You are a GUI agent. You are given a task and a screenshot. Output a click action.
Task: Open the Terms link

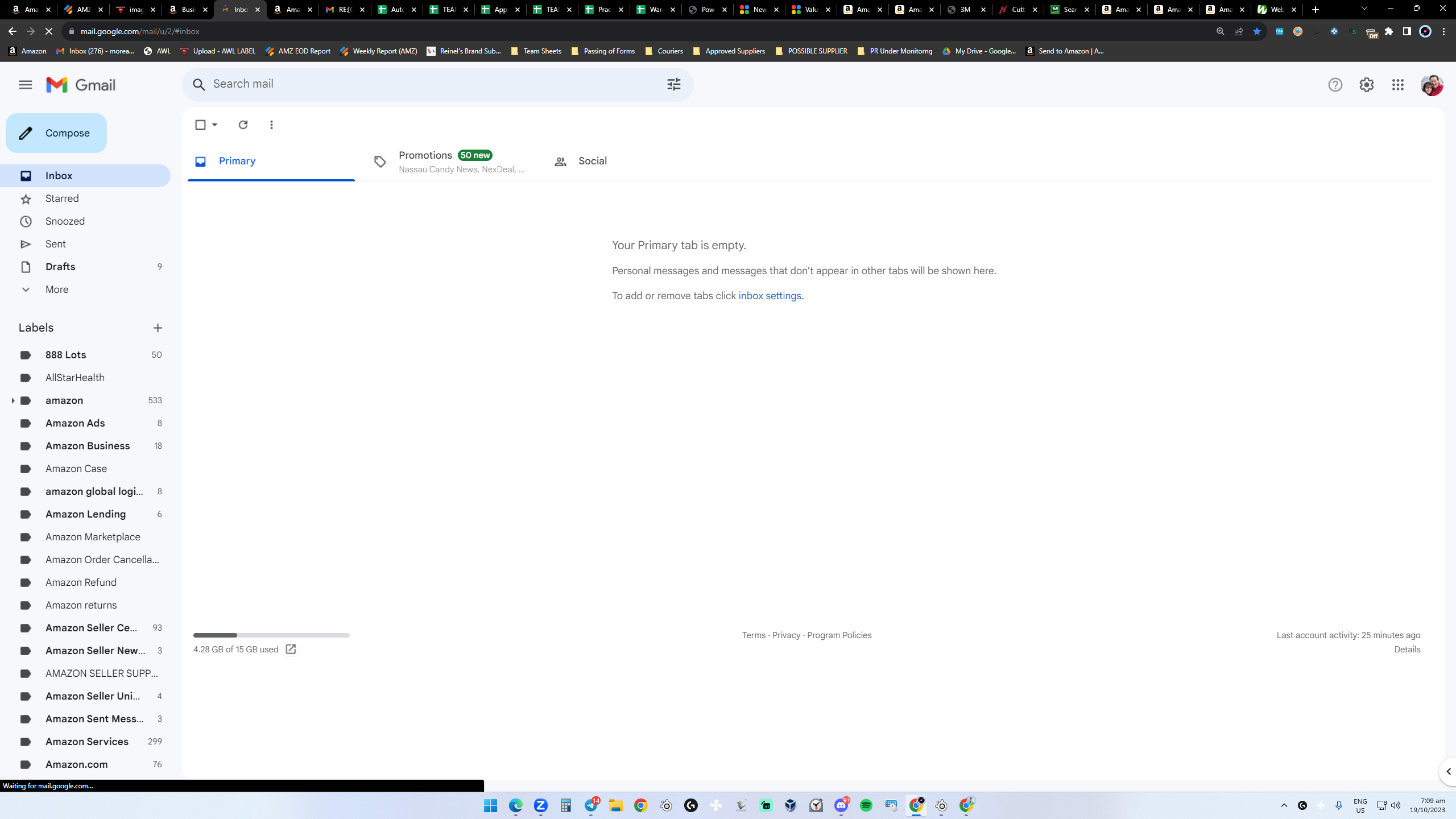754,635
